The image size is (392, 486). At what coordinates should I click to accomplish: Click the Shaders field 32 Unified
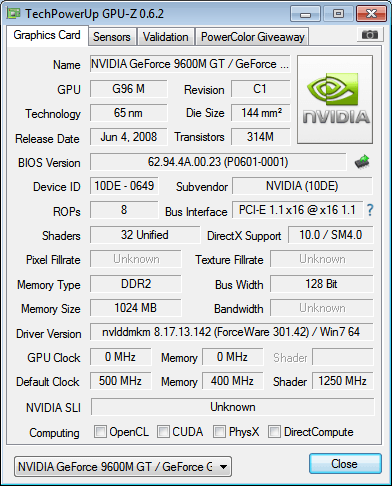pos(145,235)
